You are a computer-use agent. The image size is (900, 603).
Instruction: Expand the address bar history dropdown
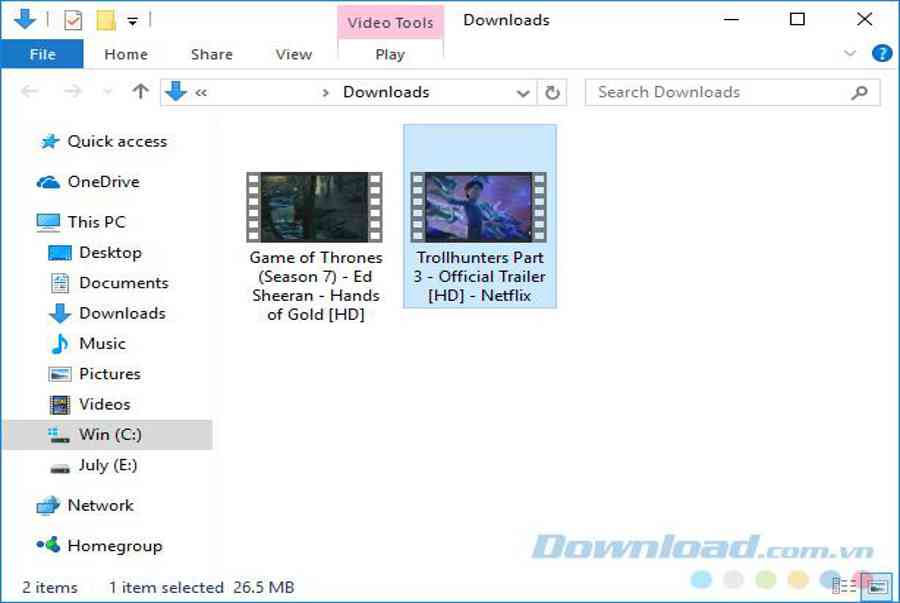pyautogui.click(x=523, y=93)
